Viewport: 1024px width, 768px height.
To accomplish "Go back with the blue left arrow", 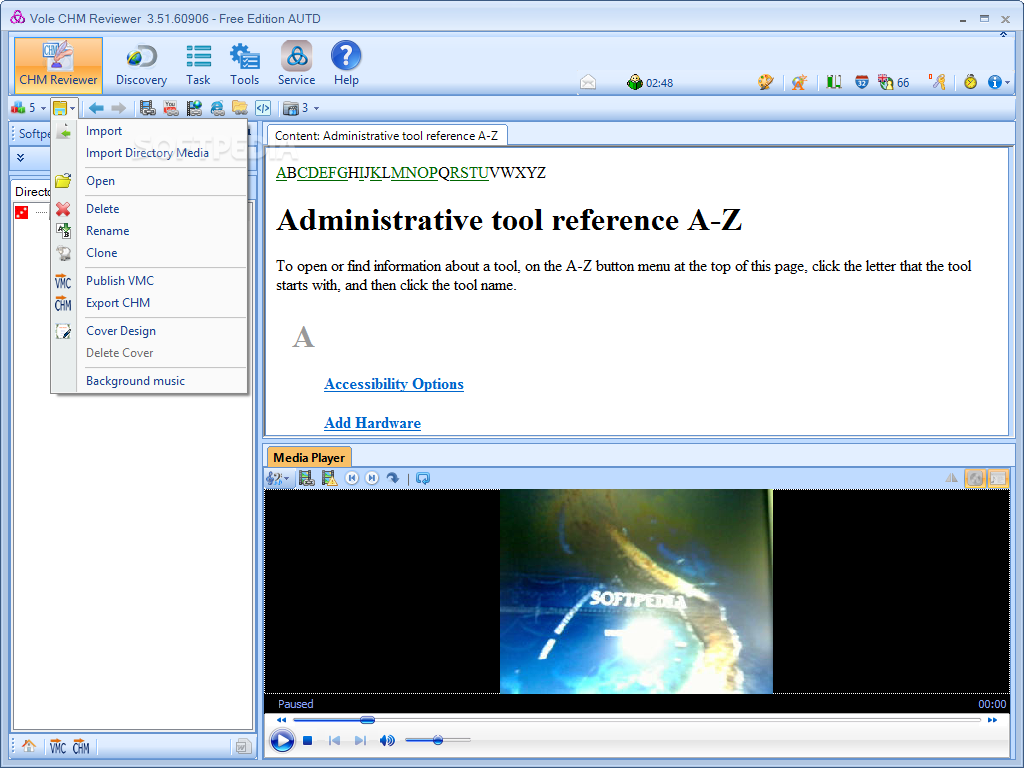I will point(96,108).
